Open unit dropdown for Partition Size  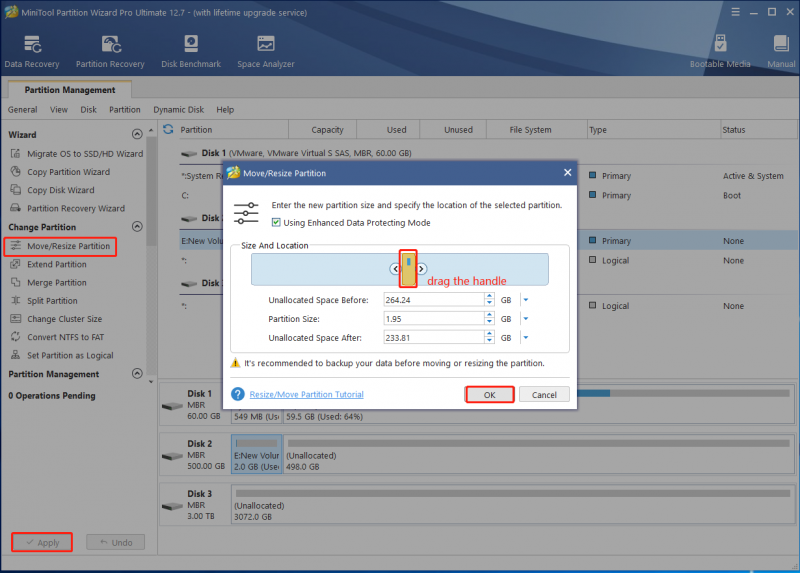(526, 319)
